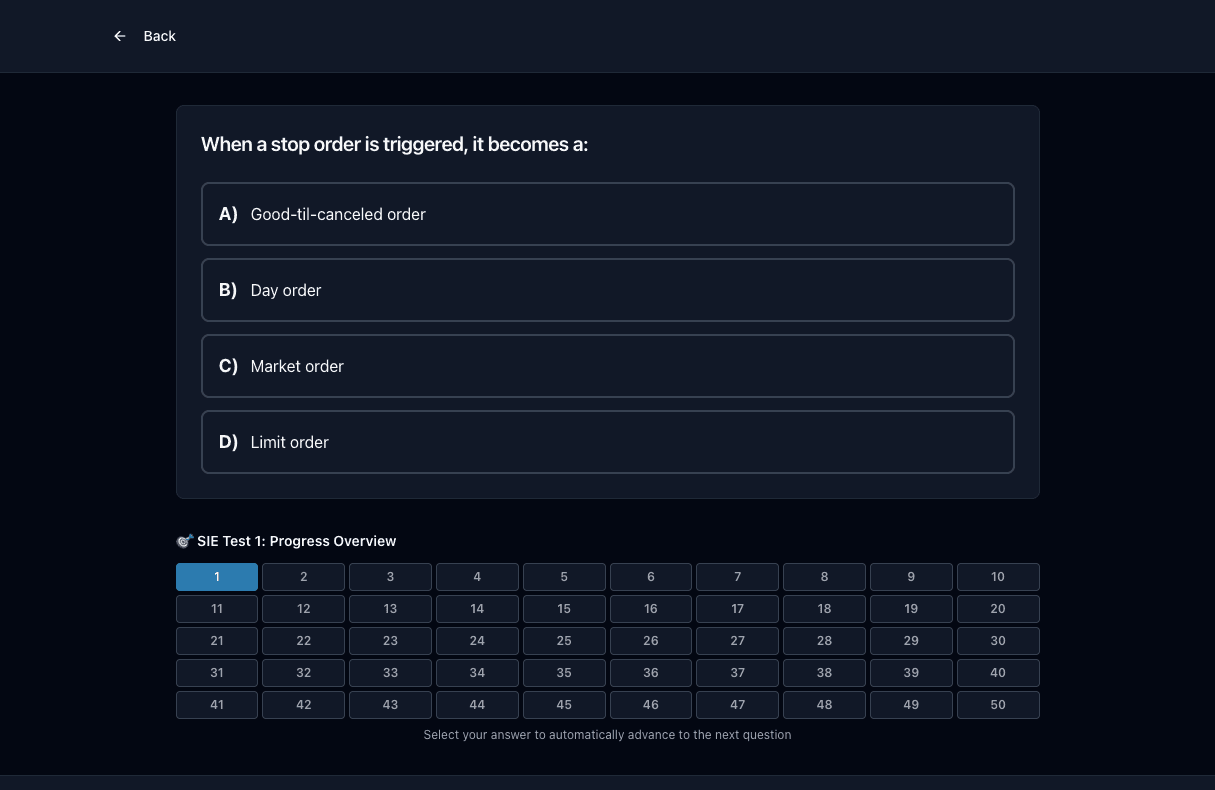Select question 28 in progress overview
The width and height of the screenshot is (1215, 790).
[x=824, y=641]
